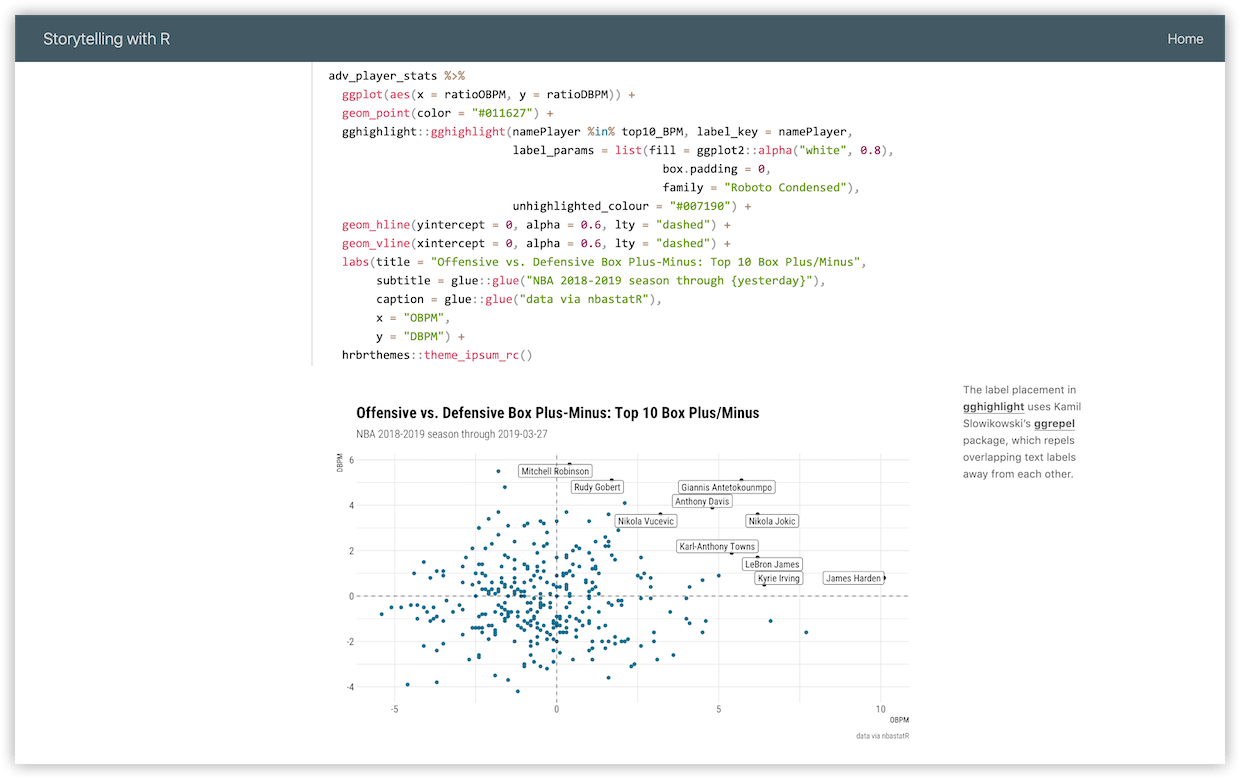This screenshot has height=779, width=1240.
Task: Click the Storytelling with R site title
Action: pyautogui.click(x=106, y=38)
